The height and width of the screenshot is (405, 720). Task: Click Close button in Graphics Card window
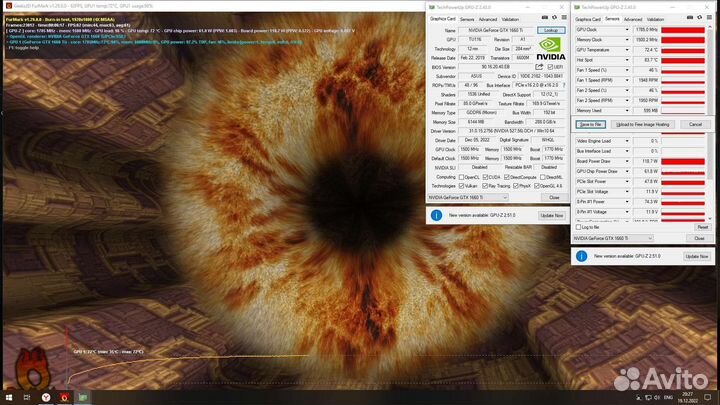[x=554, y=197]
